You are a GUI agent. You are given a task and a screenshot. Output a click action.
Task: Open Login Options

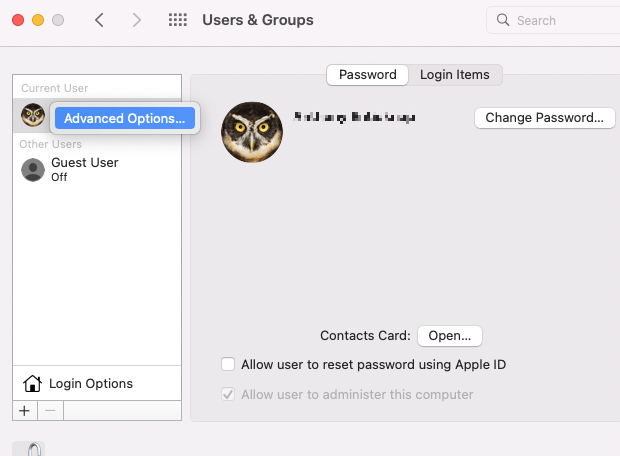pos(97,383)
